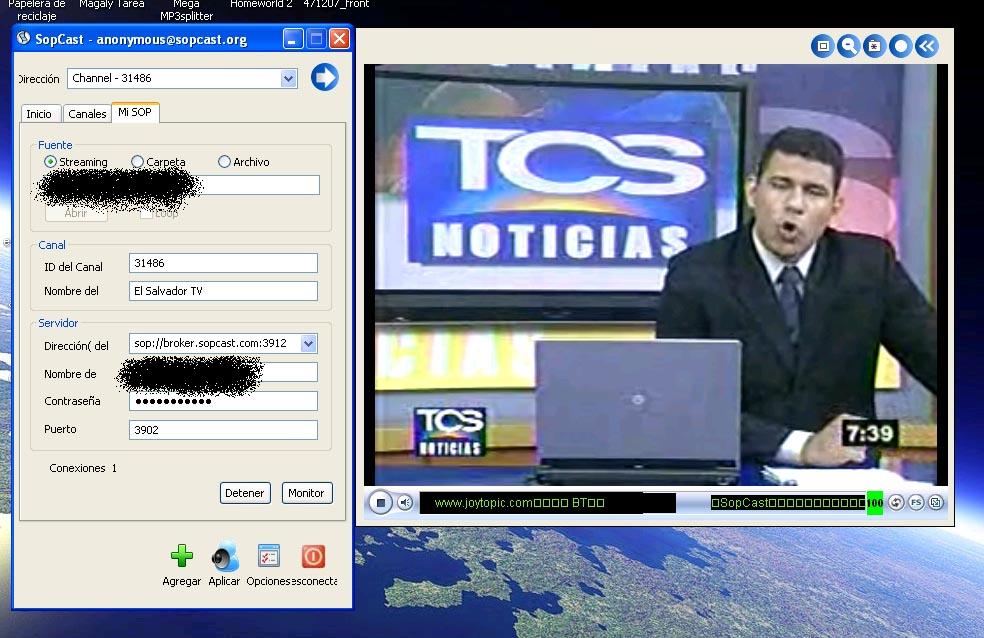The image size is (984, 638).
Task: Click the snapshot icon above the video
Action: 874,46
